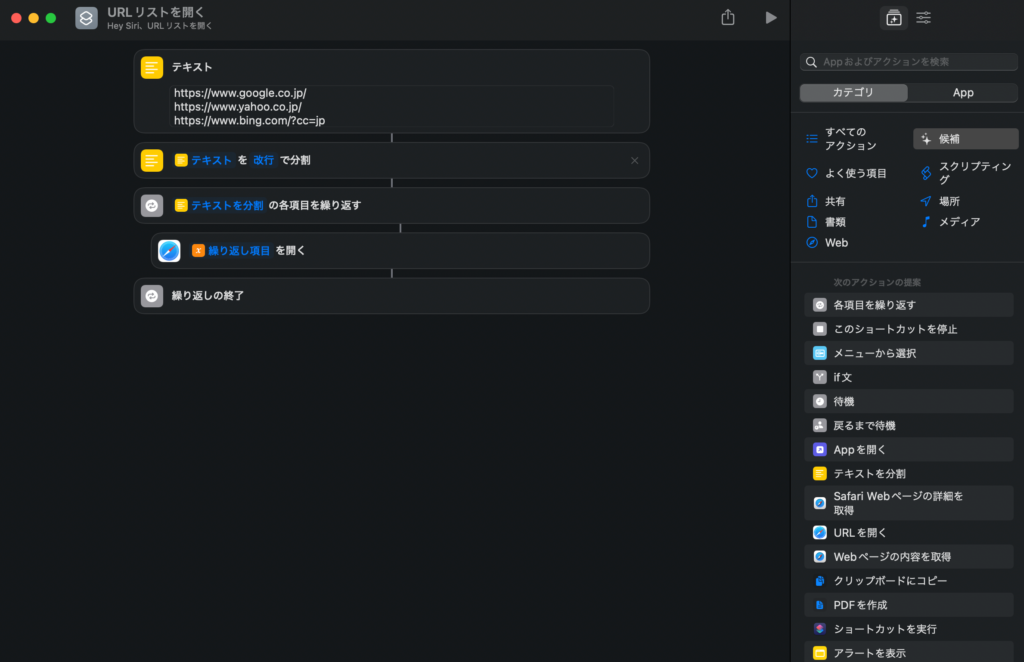Select the カテゴリ tab

pos(854,92)
